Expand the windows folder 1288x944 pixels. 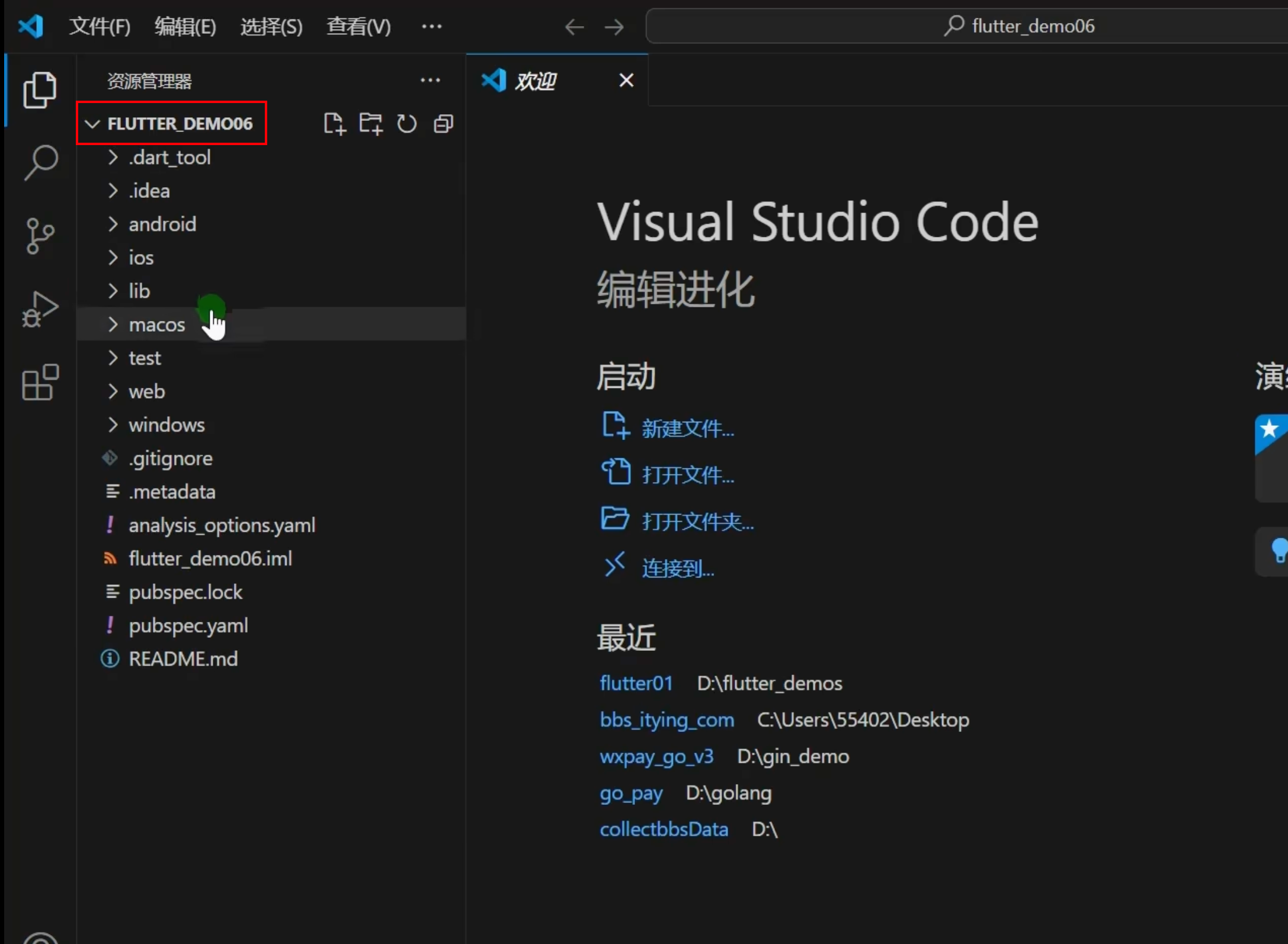tap(271, 425)
